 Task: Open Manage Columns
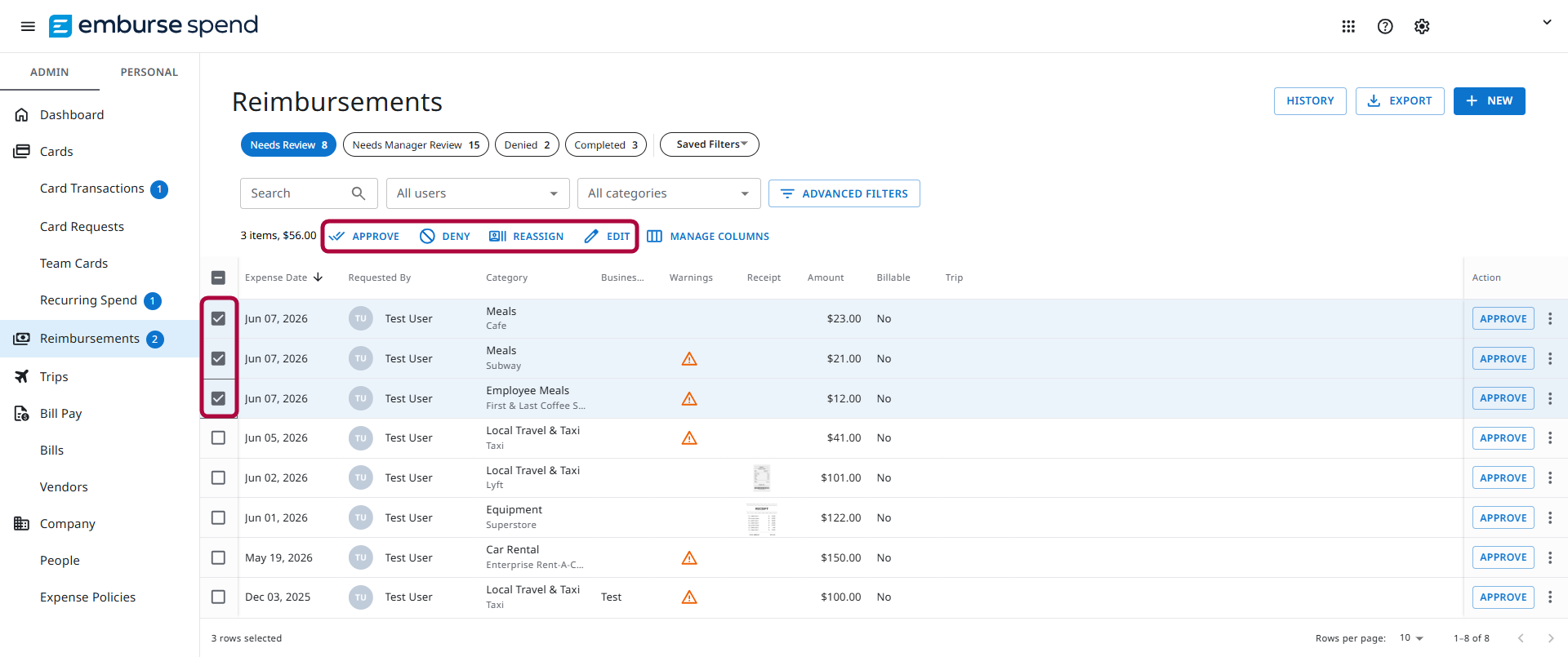pos(708,236)
